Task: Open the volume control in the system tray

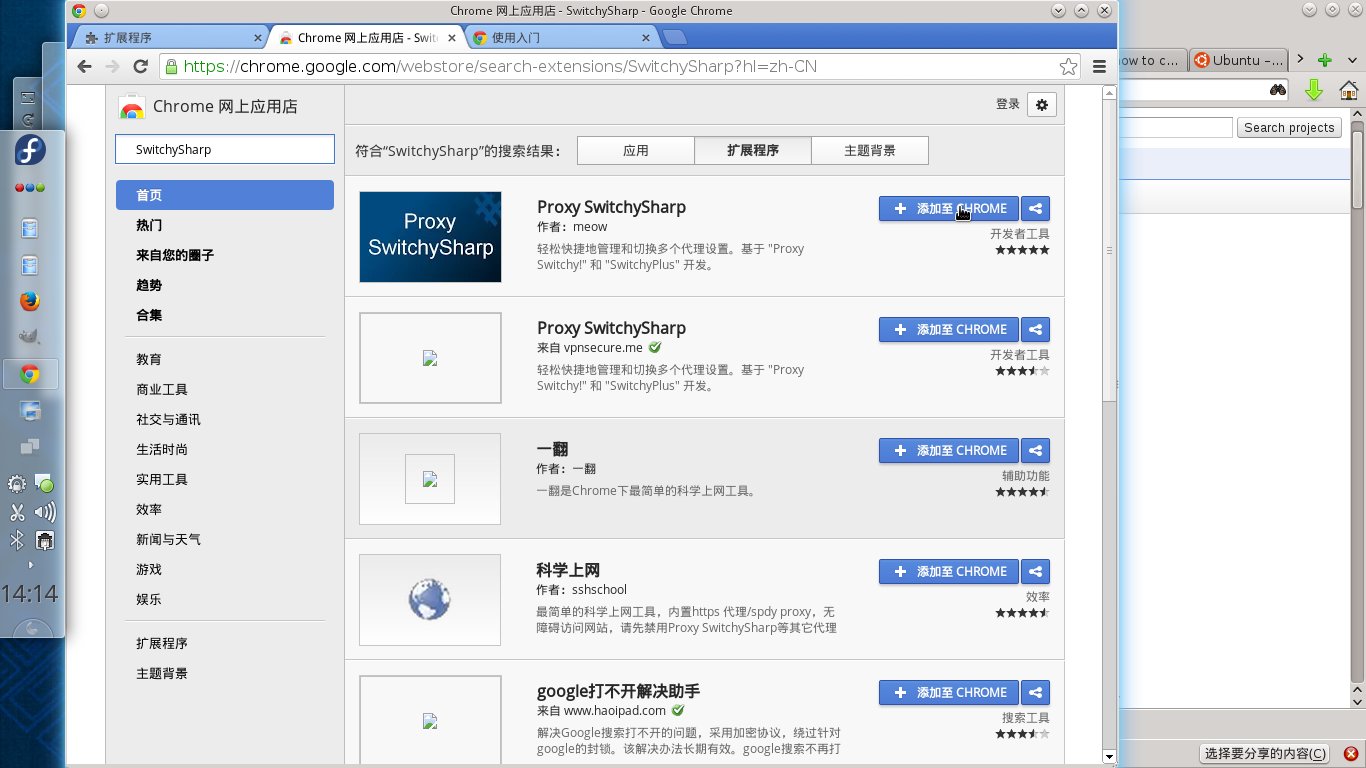Action: [x=44, y=513]
